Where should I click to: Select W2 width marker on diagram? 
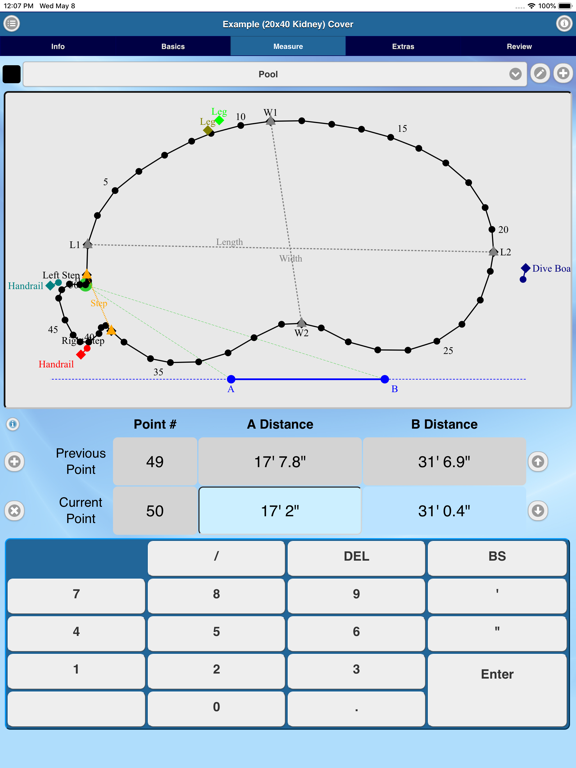[301, 323]
